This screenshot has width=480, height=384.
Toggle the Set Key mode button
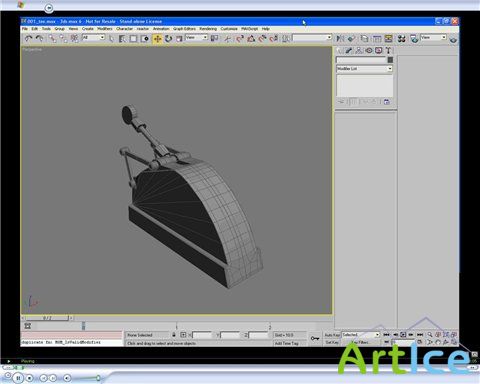[x=332, y=342]
